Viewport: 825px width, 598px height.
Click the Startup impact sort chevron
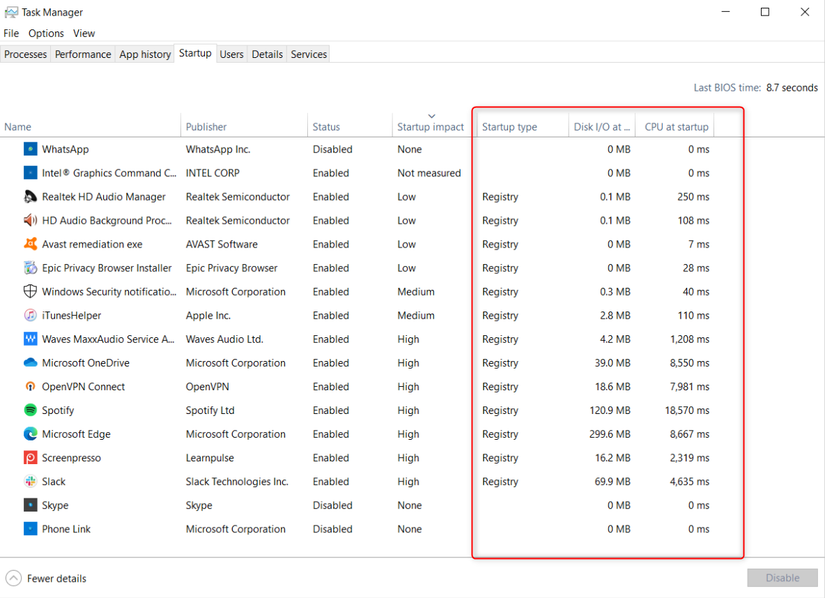tap(431, 115)
